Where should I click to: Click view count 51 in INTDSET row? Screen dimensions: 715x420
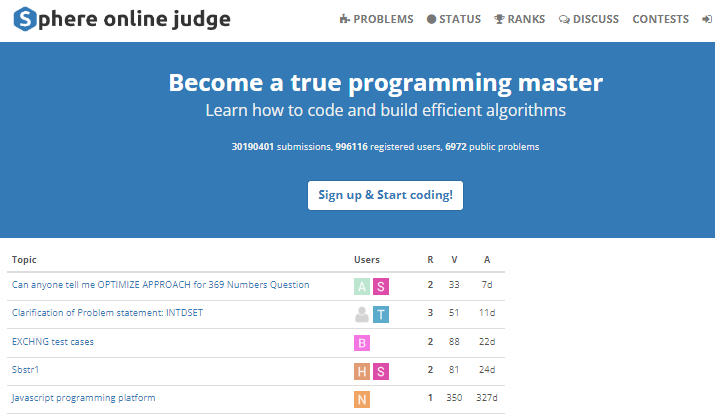tap(454, 313)
